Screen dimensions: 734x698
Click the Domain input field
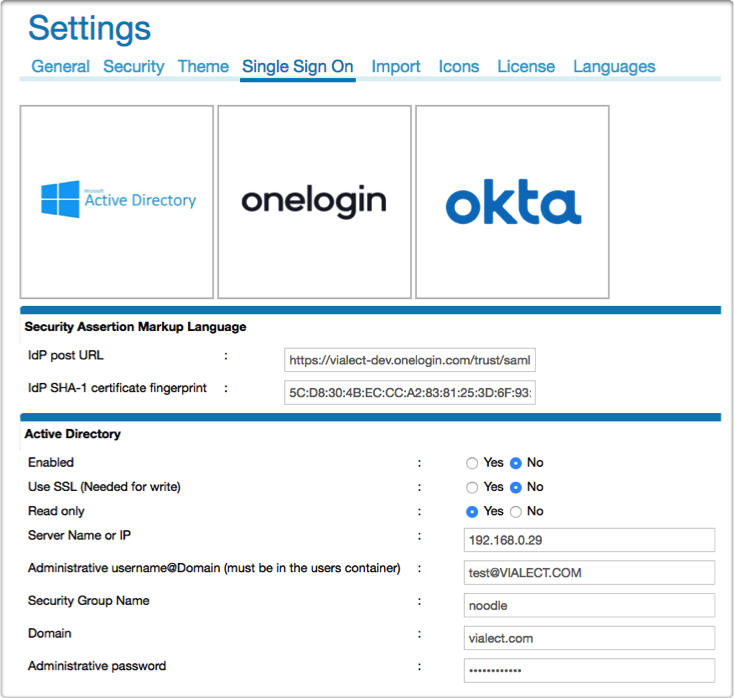click(x=589, y=638)
